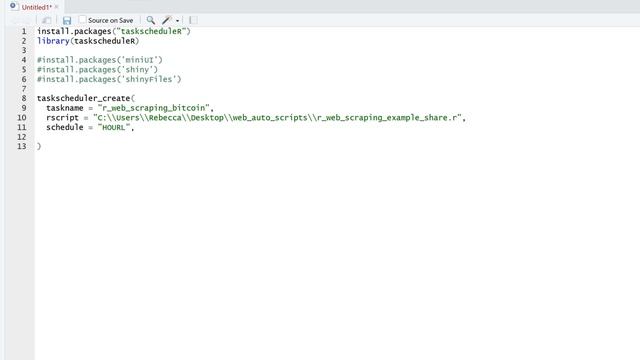Save the current document
Viewport: 640px width, 360px height.
67,20
